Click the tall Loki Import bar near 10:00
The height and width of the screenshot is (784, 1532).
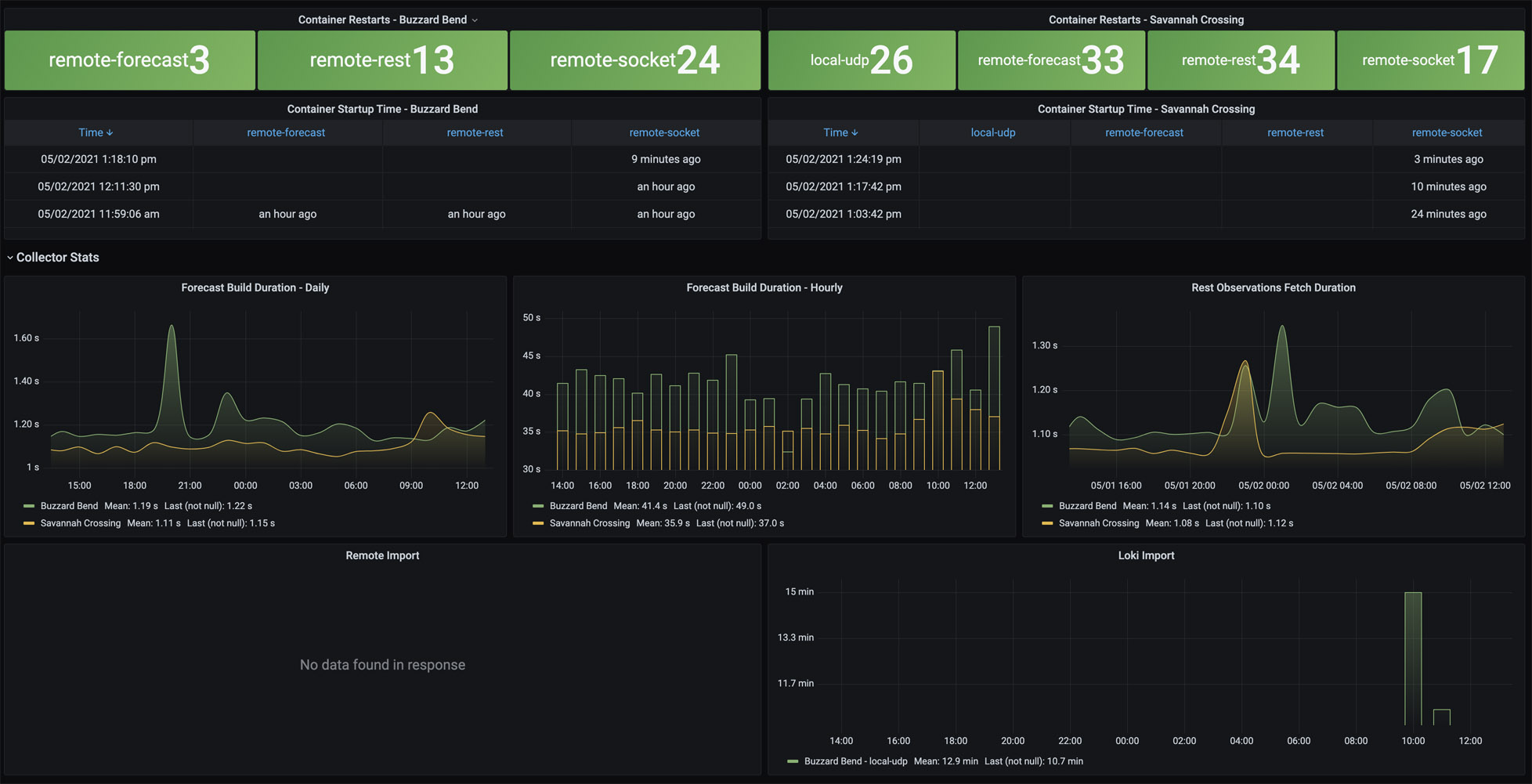1413,658
